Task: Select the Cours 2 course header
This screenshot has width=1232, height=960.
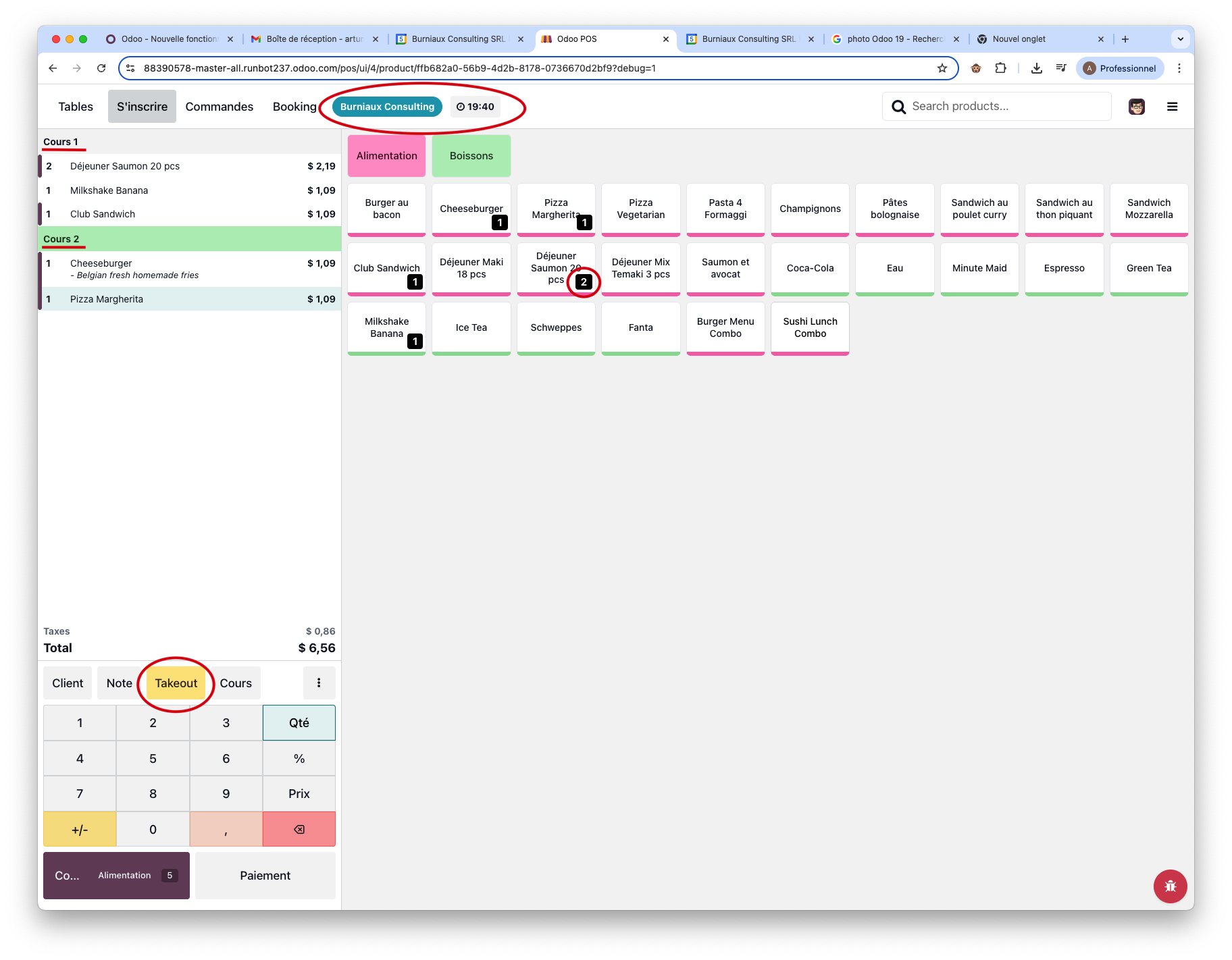Action: (189, 239)
